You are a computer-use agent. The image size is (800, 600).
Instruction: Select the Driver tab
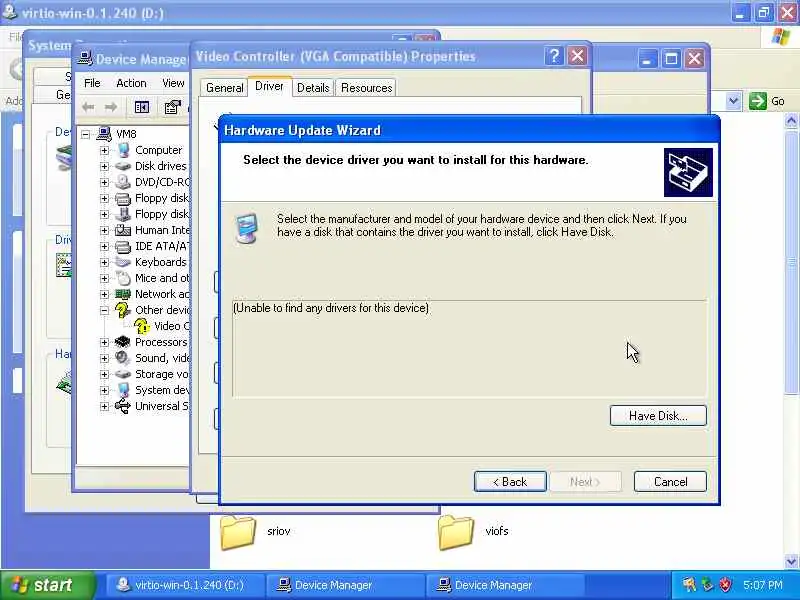[269, 86]
